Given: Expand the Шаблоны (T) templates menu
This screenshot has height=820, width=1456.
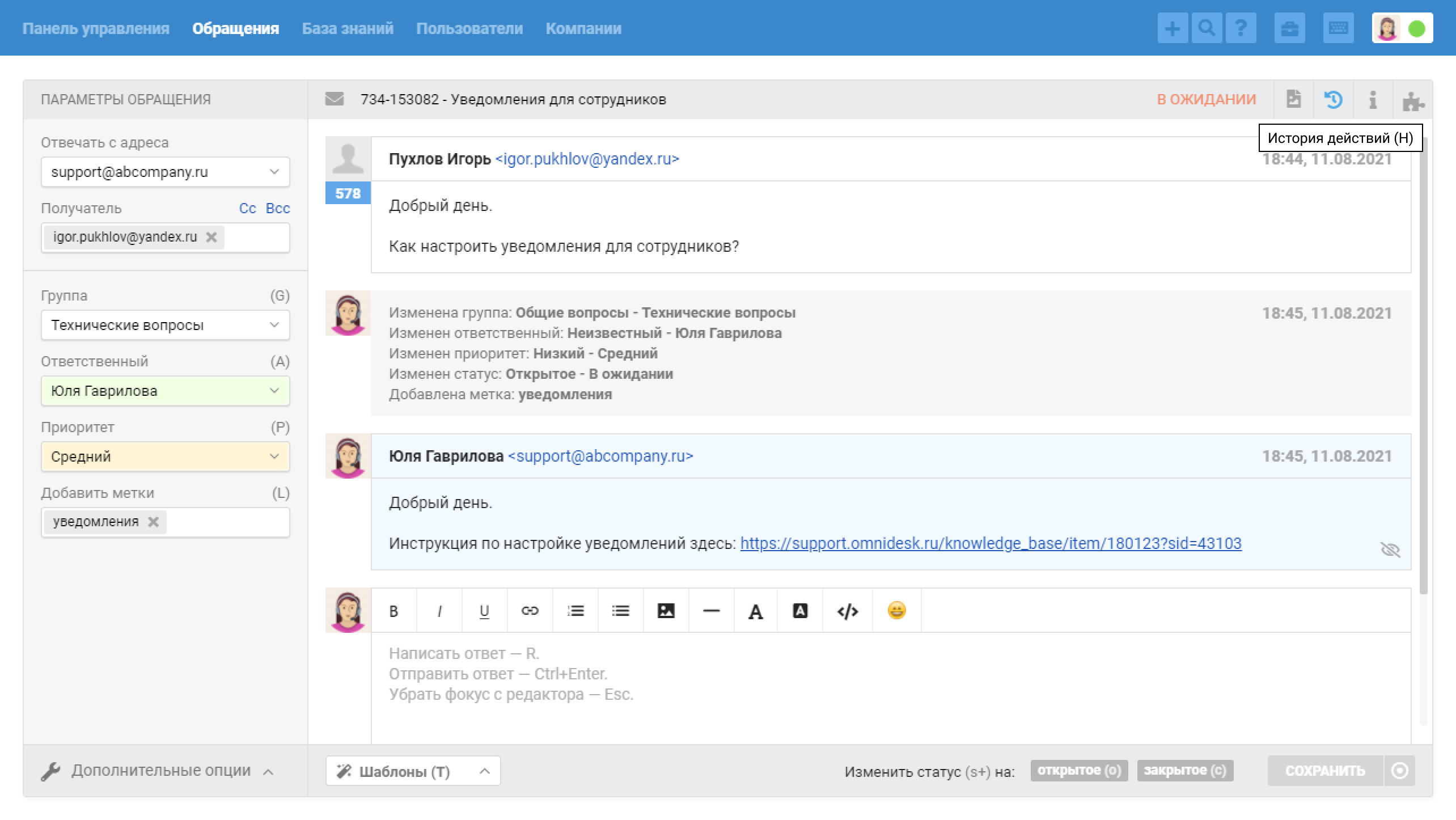Looking at the screenshot, I should pyautogui.click(x=413, y=771).
